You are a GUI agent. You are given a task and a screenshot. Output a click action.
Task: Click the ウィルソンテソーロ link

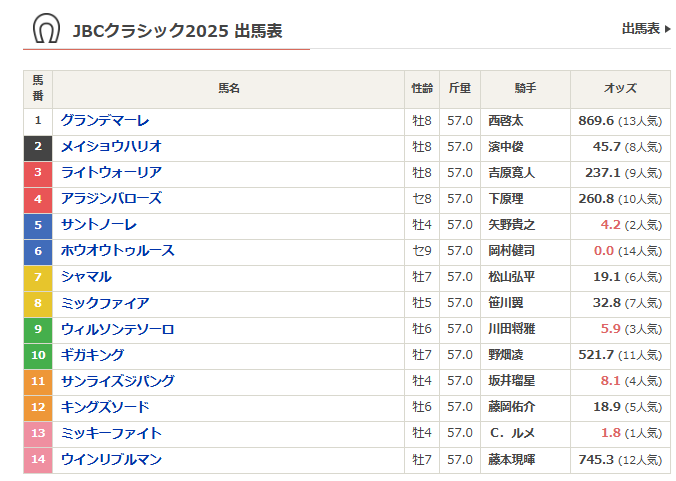coord(117,329)
